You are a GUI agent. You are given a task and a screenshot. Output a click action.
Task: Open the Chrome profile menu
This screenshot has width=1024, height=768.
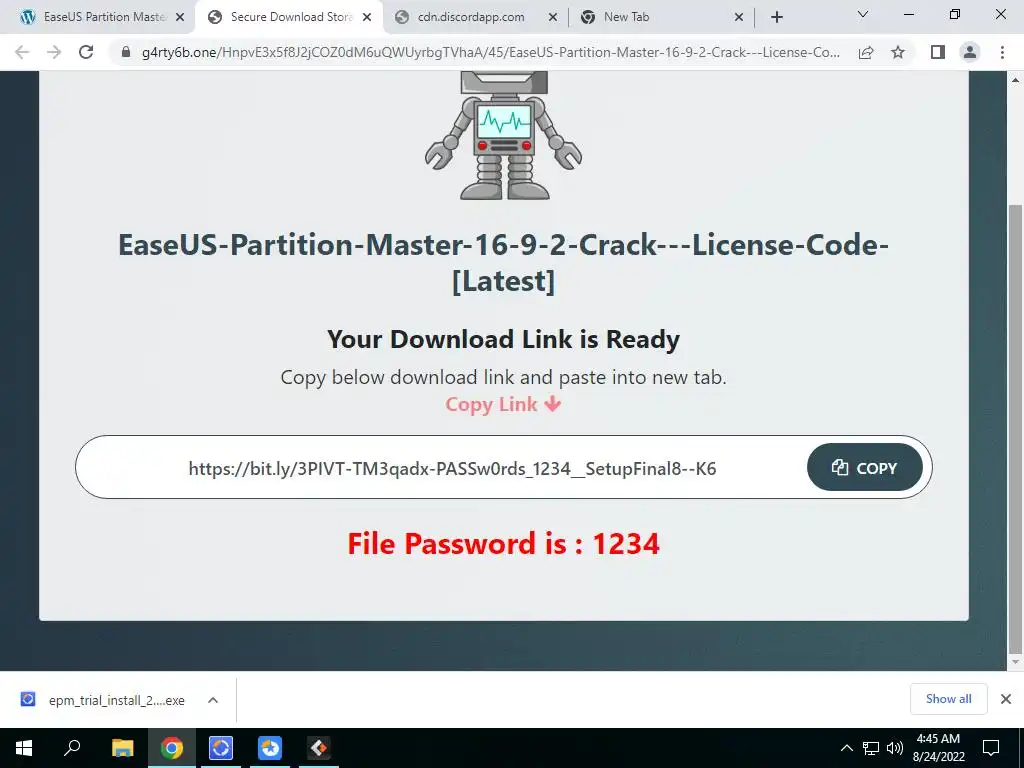(x=970, y=52)
